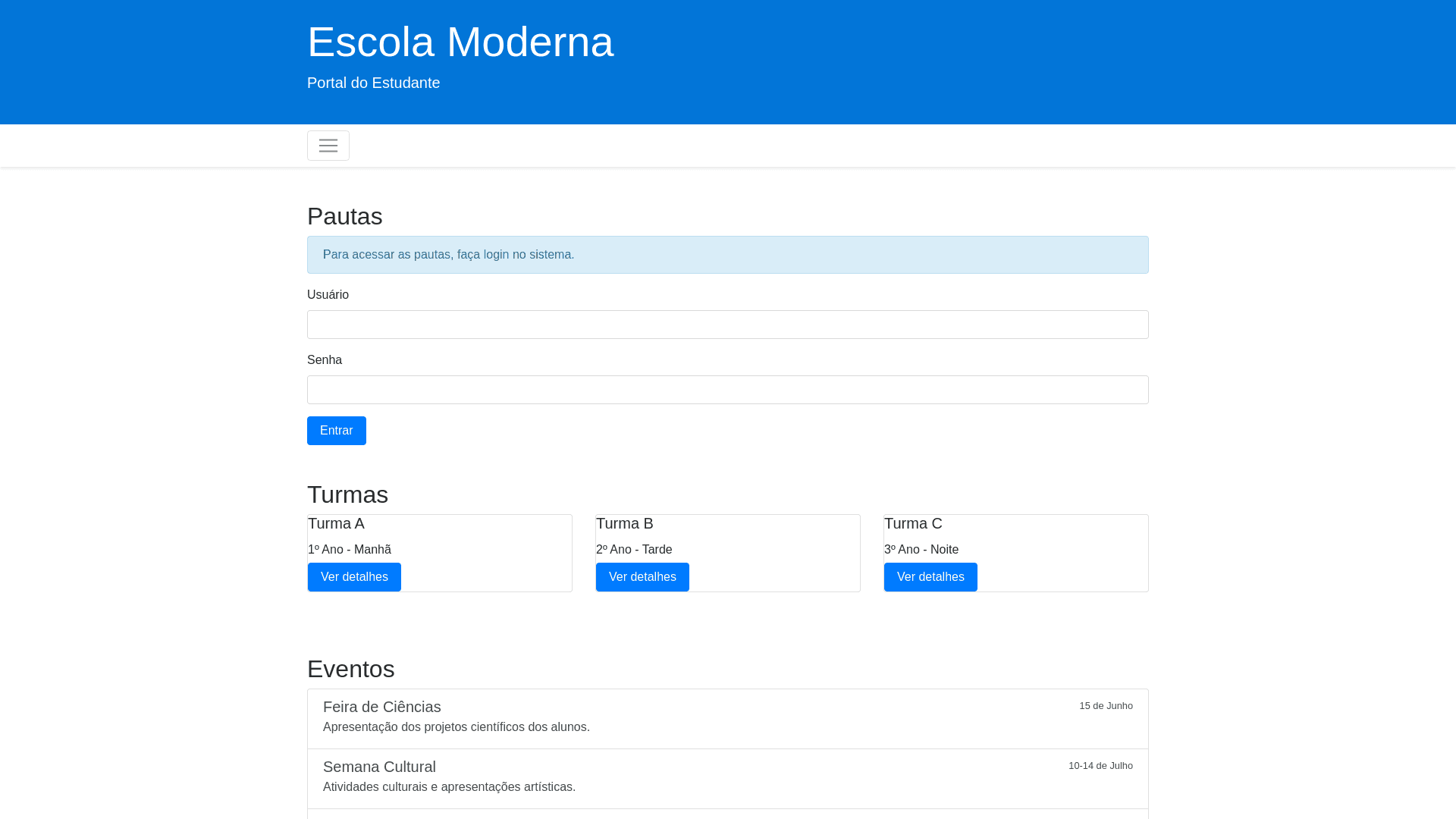This screenshot has height=819, width=1456.
Task: Click the 2º Ano - Tarde description
Action: coord(634,550)
